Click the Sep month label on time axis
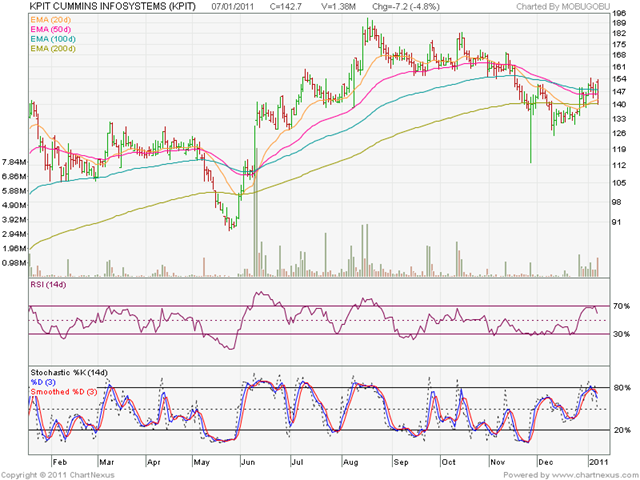Screen dimensions: 640x480 [x=401, y=462]
